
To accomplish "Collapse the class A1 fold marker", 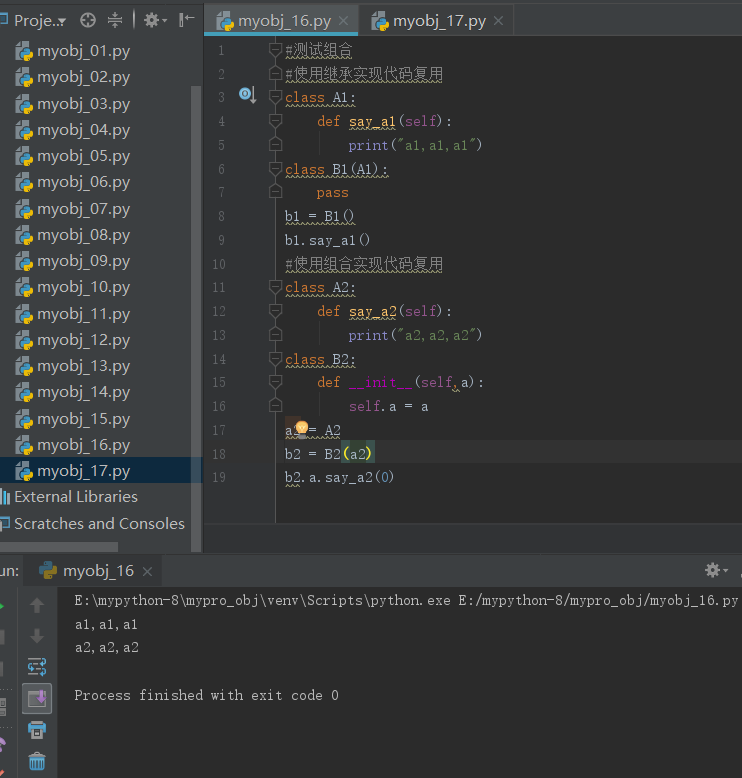I will (275, 96).
